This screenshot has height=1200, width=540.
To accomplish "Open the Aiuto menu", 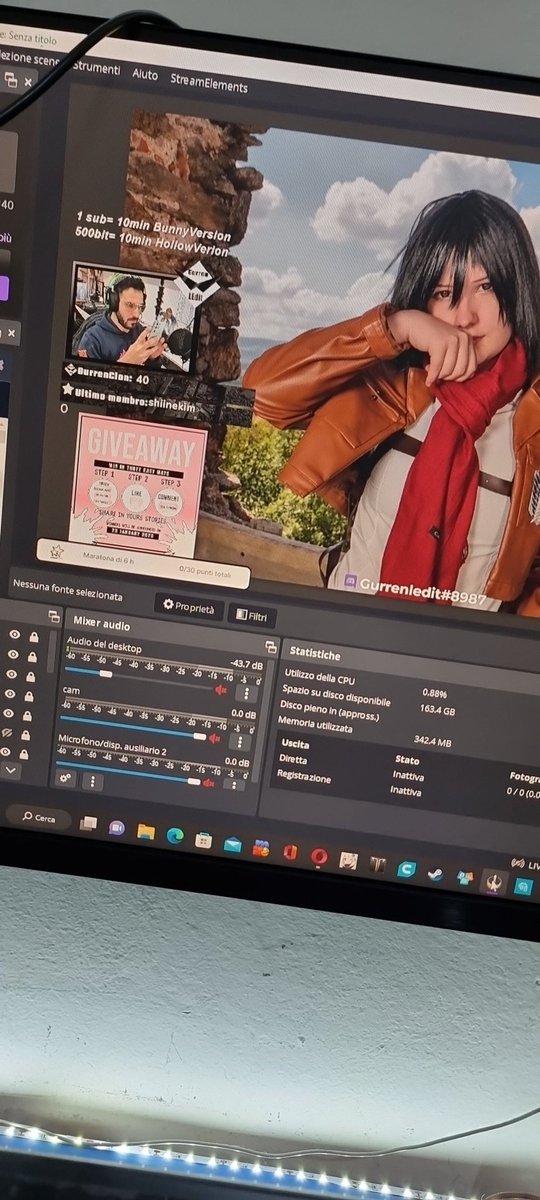I will [x=145, y=74].
